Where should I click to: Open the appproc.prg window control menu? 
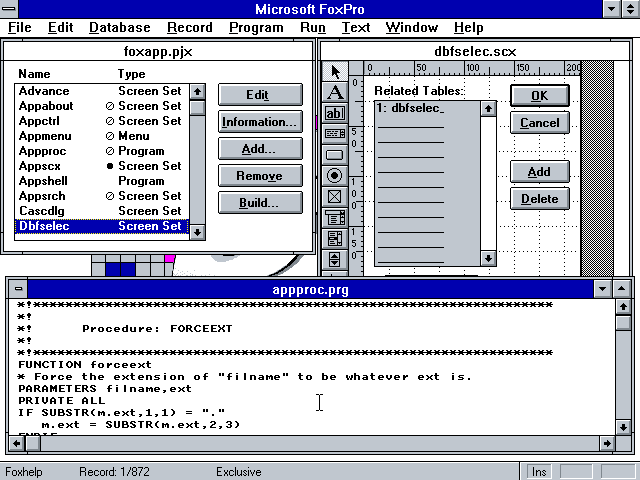click(18, 289)
